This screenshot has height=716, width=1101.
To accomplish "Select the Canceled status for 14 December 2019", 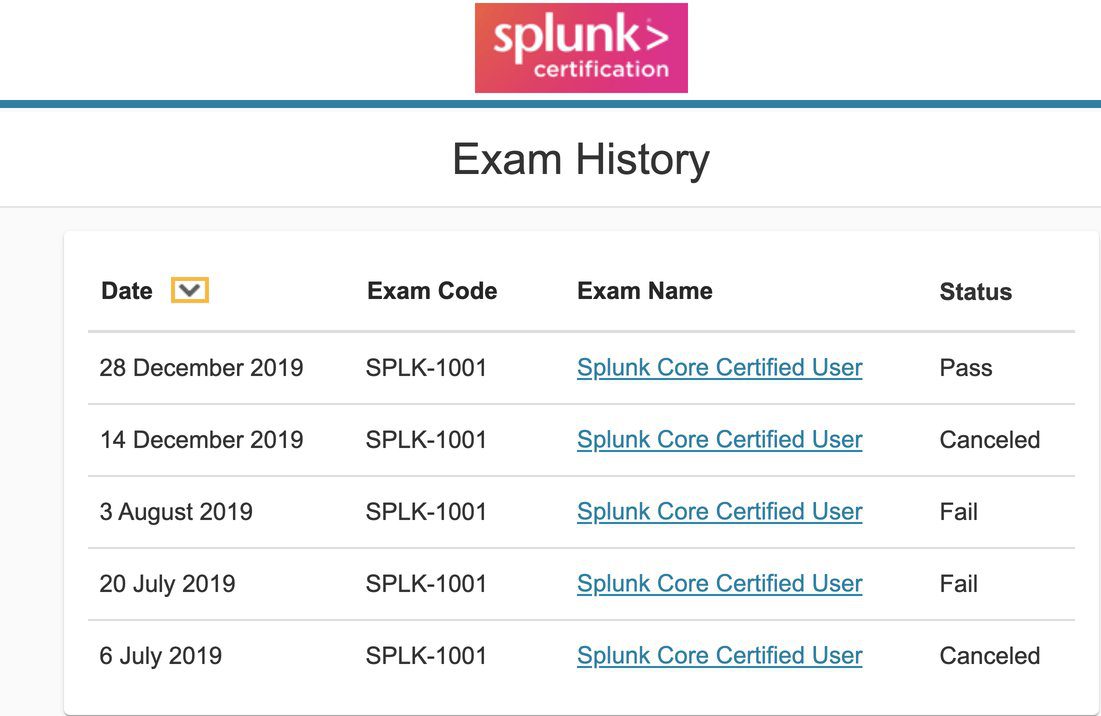I will pos(989,440).
